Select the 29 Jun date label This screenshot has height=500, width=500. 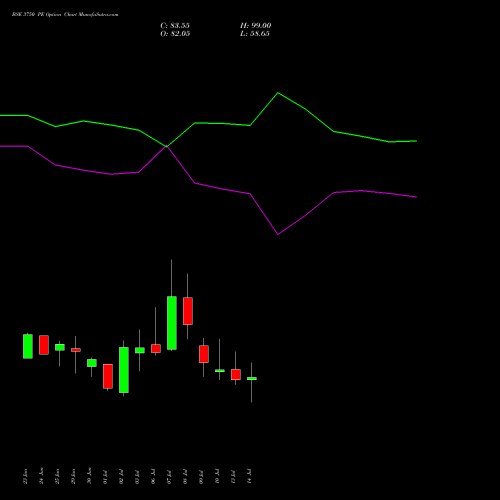point(73,476)
